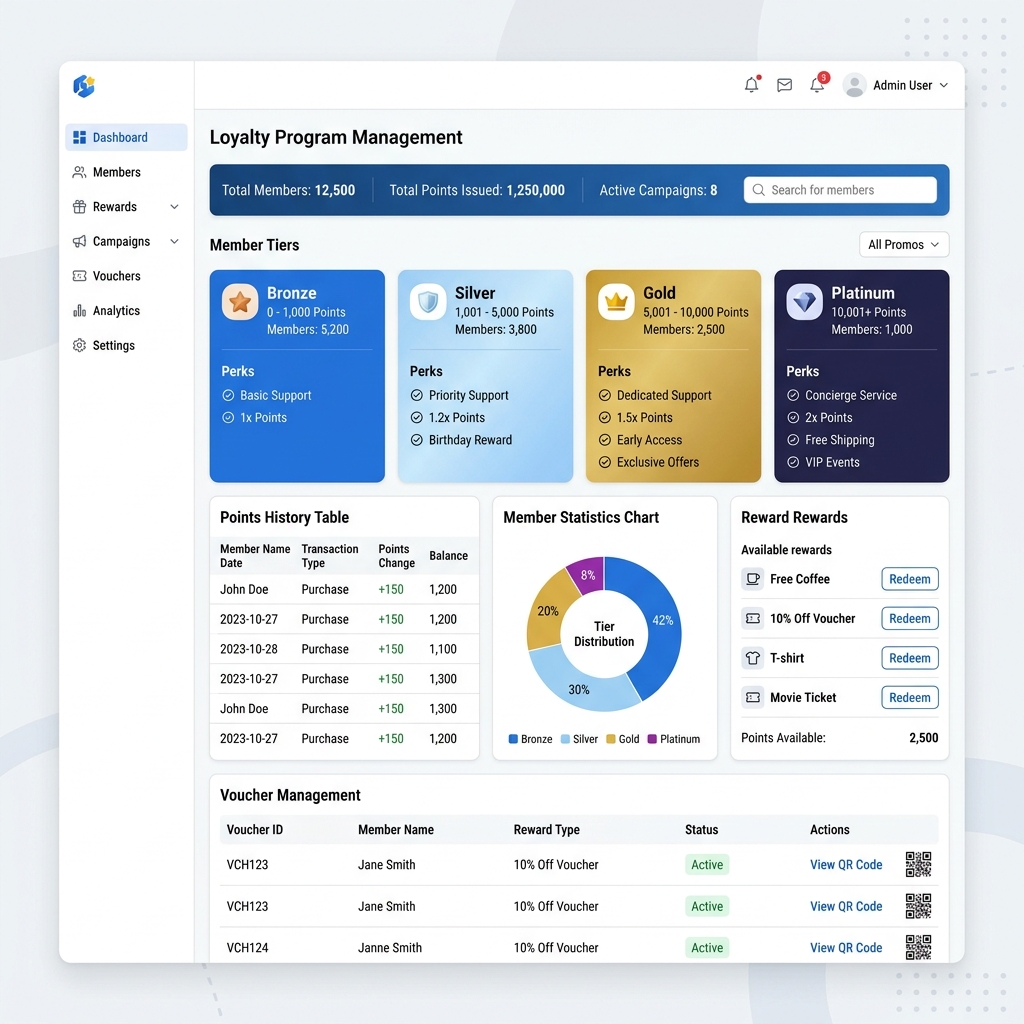Viewport: 1024px width, 1024px height.
Task: Click the Total Members: 12,500 stat
Action: pos(288,190)
